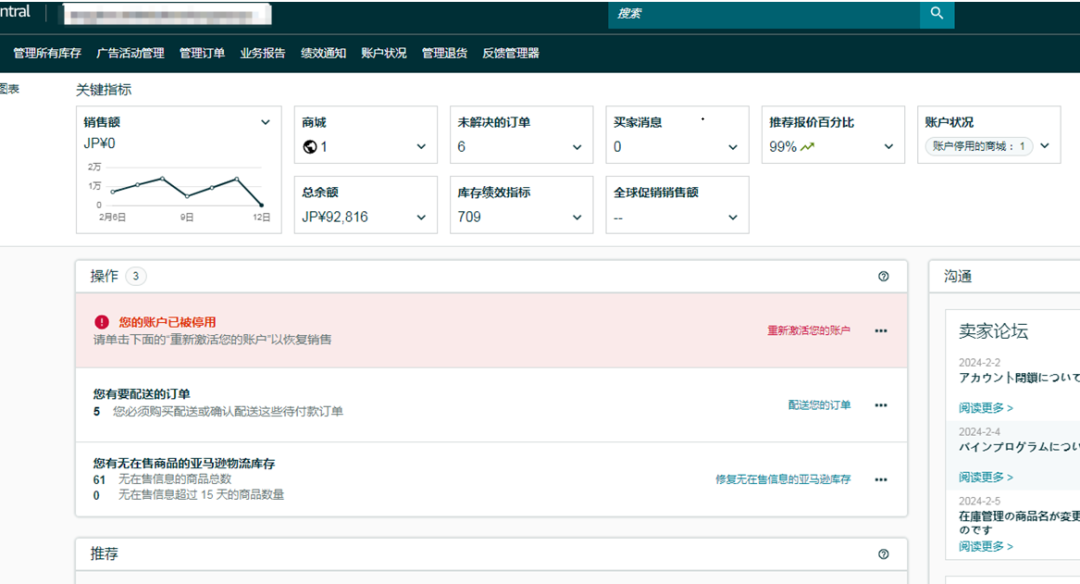The image size is (1080, 584).
Task: Open 广告活动管理 menu
Action: [x=130, y=53]
